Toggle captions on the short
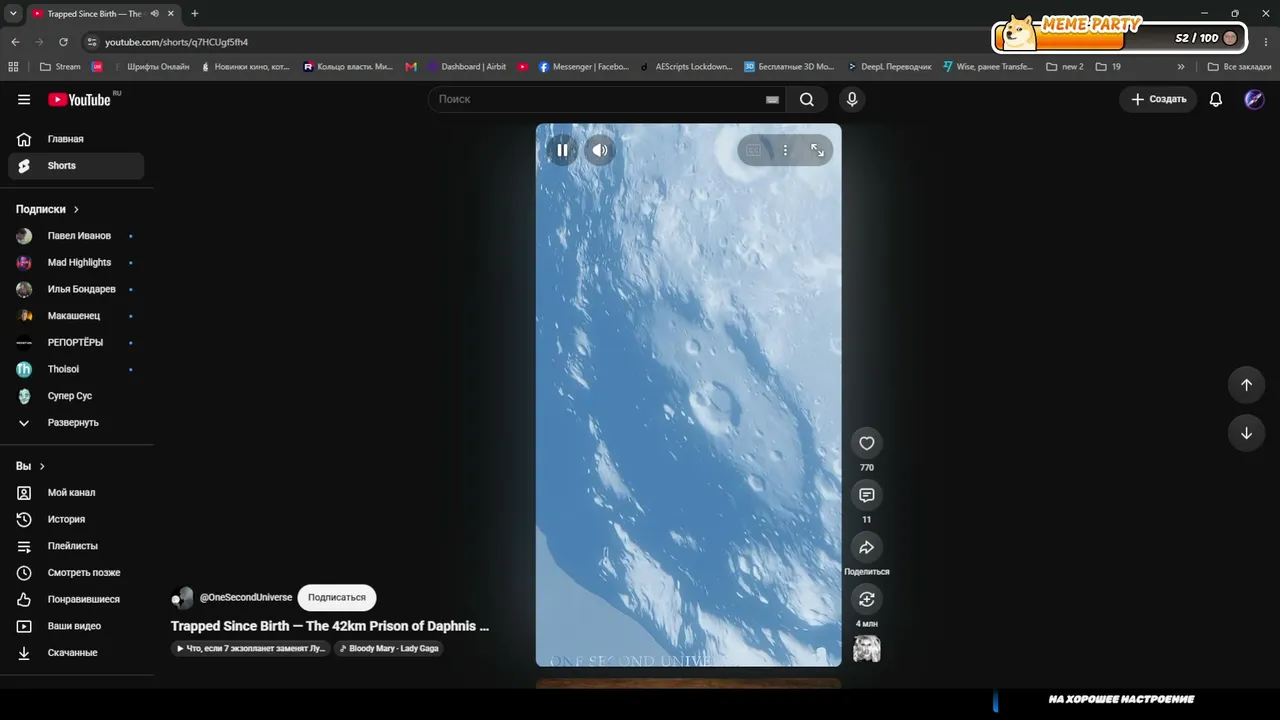The width and height of the screenshot is (1280, 720). coord(753,150)
